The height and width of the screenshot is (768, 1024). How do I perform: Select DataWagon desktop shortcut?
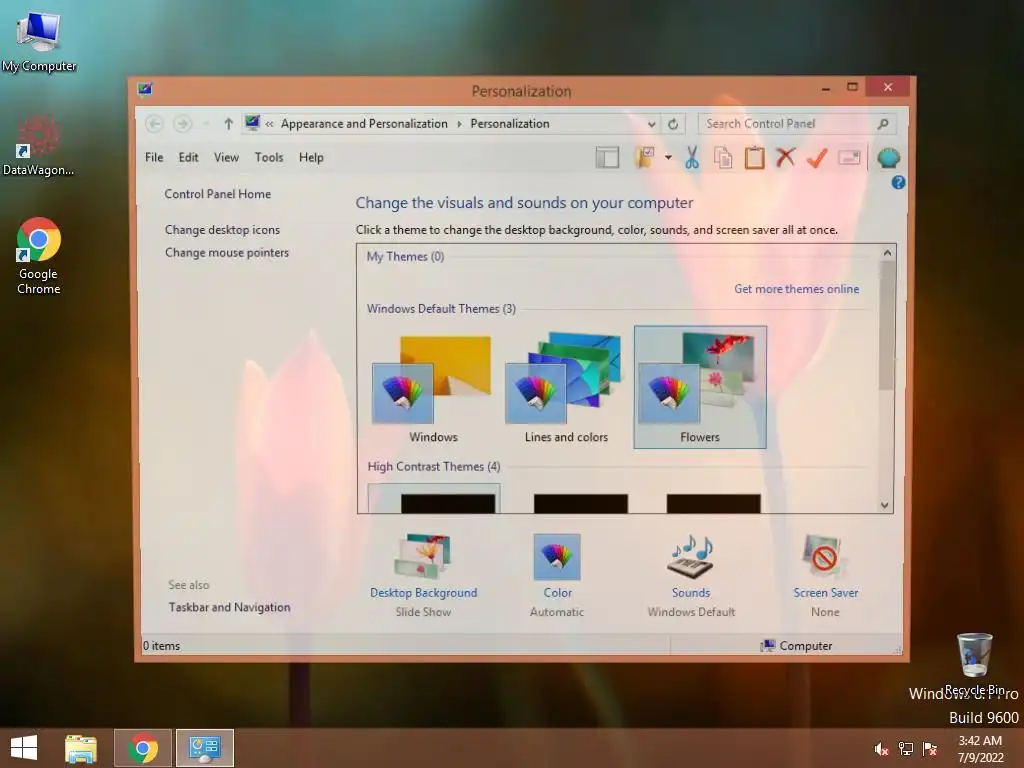[x=39, y=145]
